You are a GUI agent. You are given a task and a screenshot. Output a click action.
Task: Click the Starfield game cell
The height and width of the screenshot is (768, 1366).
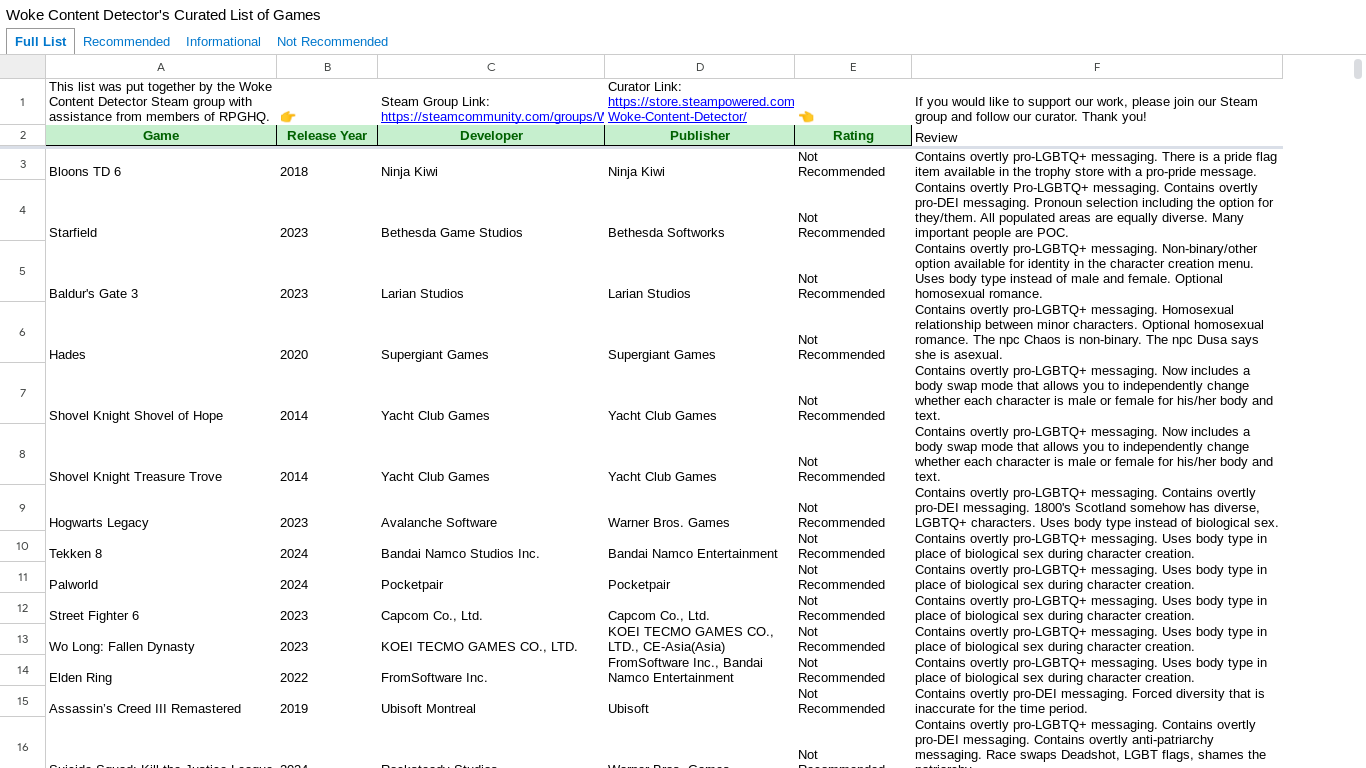pyautogui.click(x=161, y=210)
